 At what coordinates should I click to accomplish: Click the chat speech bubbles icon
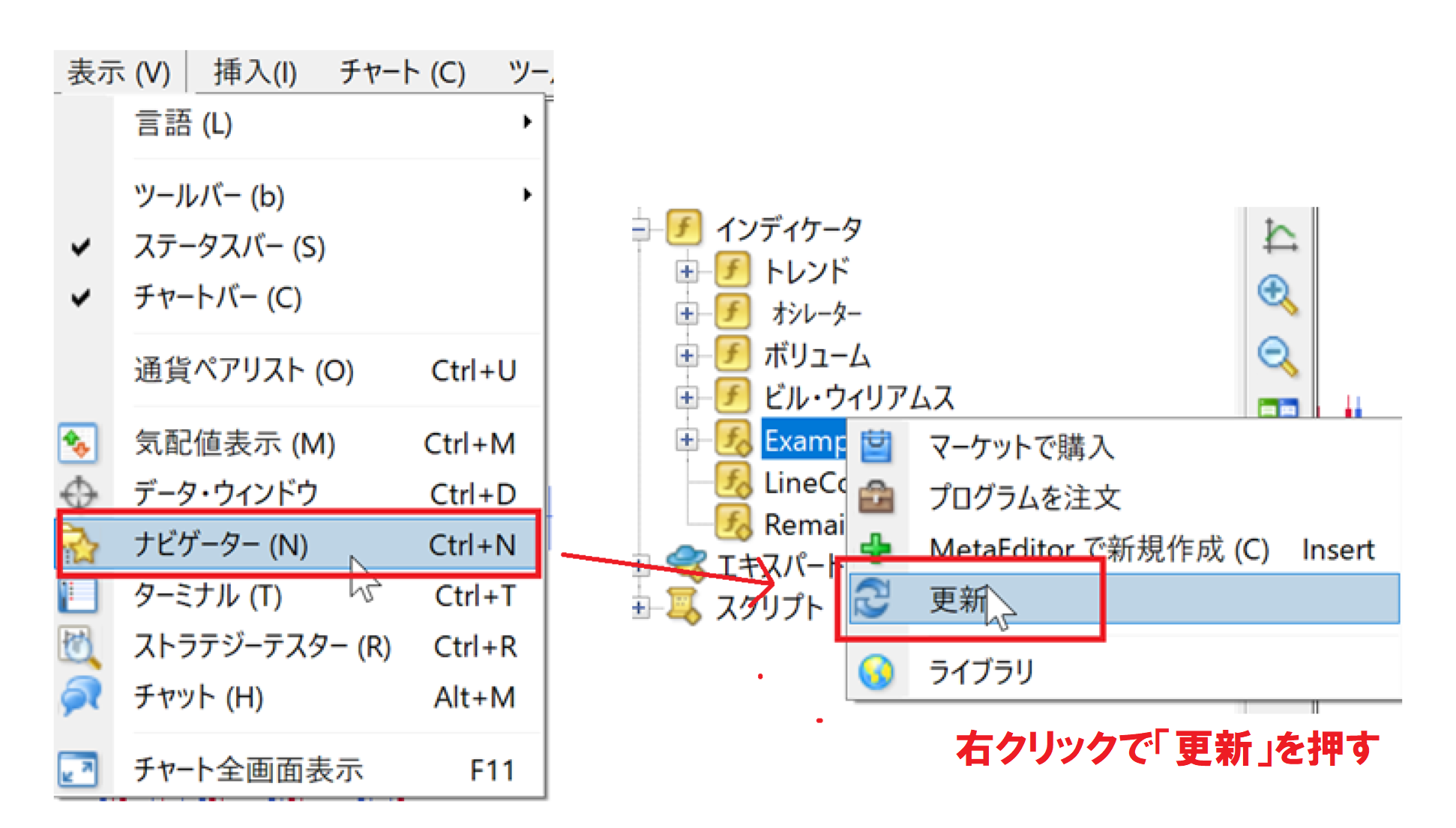[80, 696]
